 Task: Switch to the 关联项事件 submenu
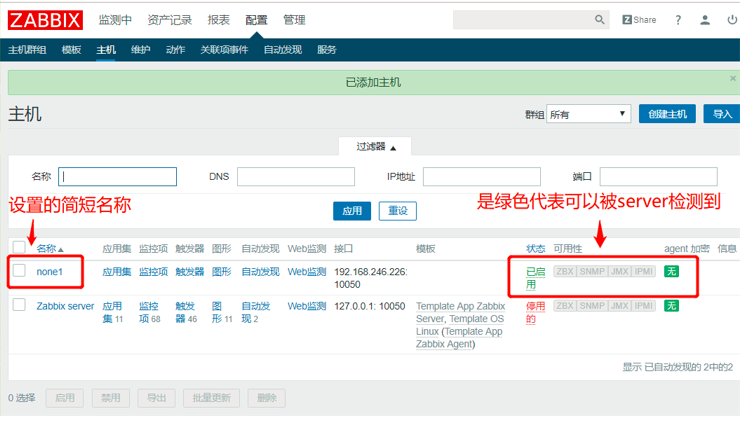(x=224, y=50)
